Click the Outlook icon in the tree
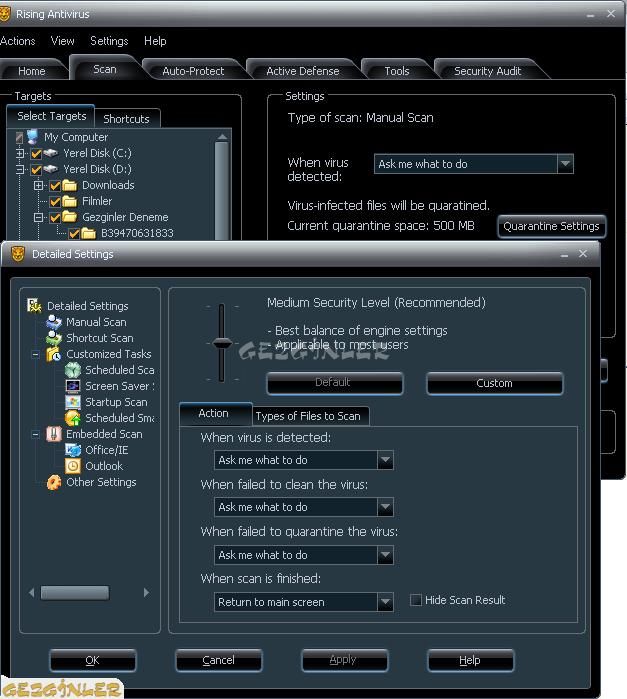 pos(73,466)
